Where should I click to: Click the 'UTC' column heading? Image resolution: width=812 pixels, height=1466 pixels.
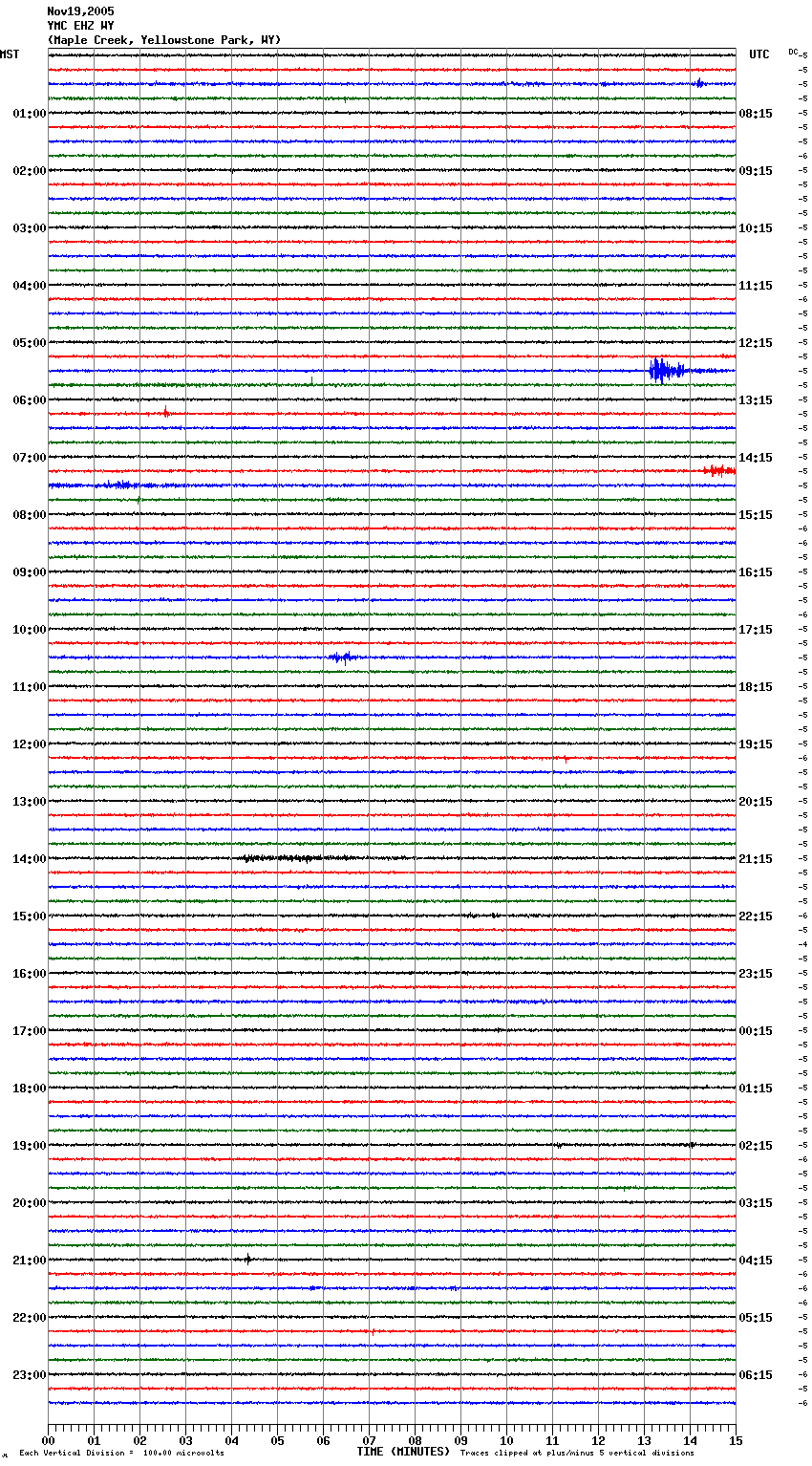point(759,54)
